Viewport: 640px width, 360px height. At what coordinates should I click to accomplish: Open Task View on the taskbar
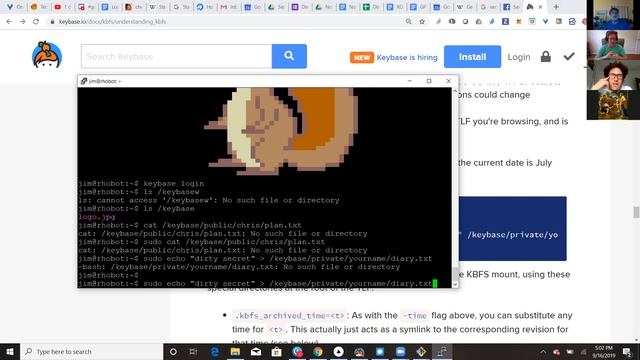pos(193,351)
